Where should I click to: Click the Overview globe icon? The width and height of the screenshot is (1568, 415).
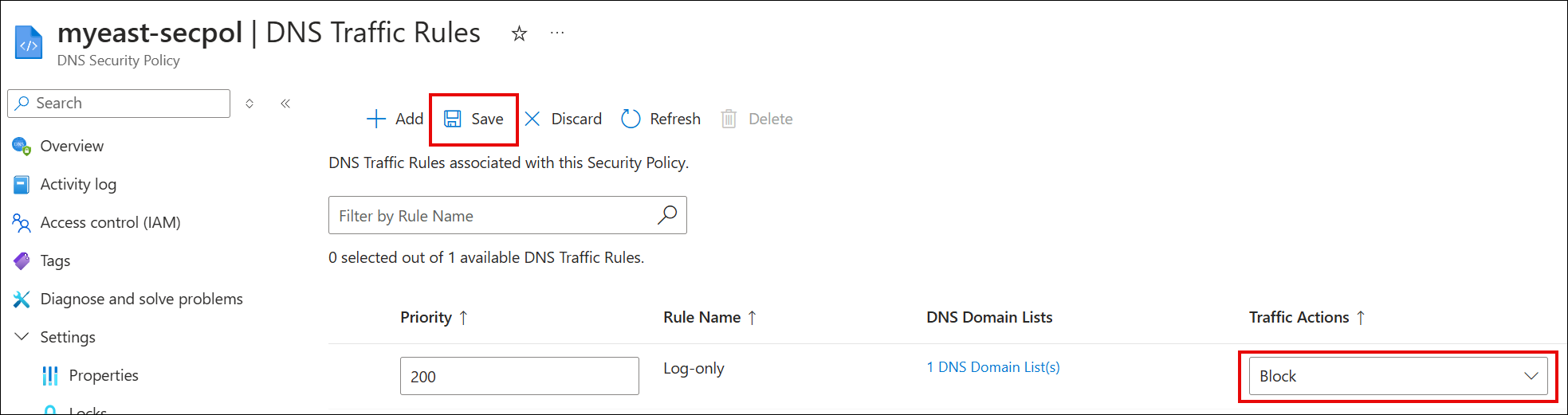22,146
